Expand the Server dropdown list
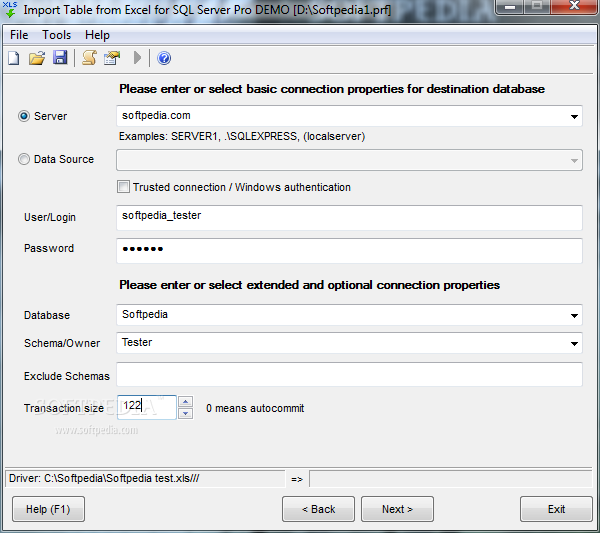This screenshot has height=533, width=600. [574, 116]
